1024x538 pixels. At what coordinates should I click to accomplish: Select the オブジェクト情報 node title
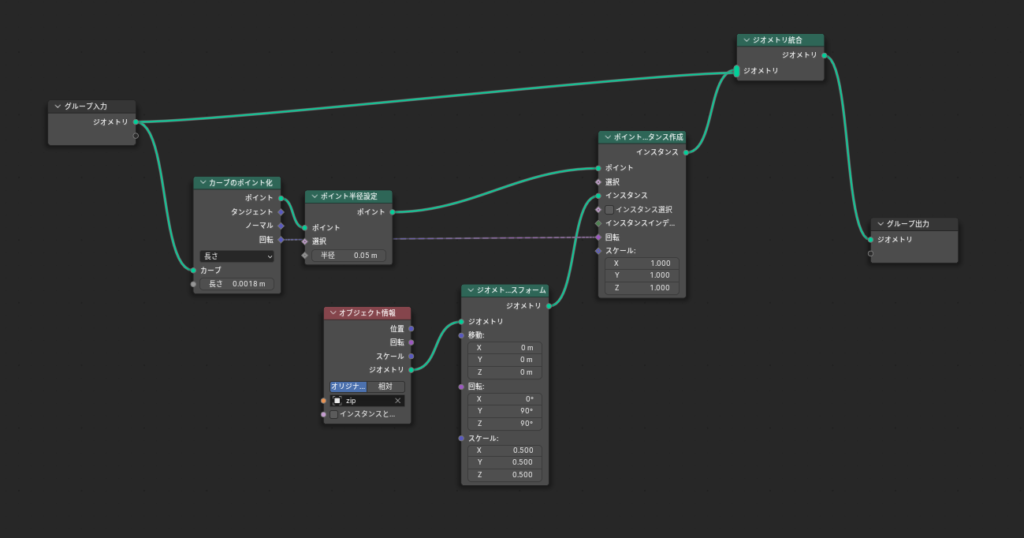(367, 313)
